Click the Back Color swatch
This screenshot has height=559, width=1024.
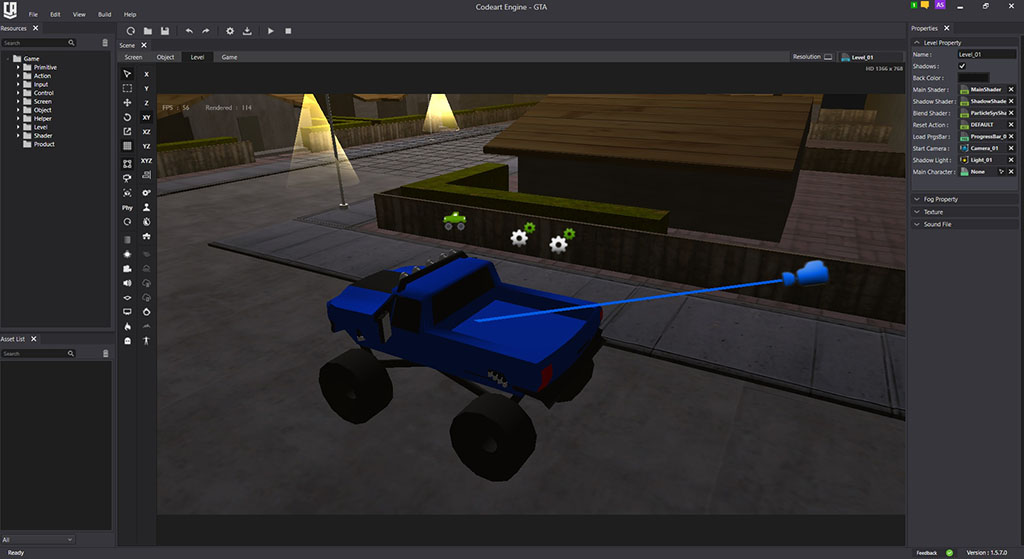pyautogui.click(x=973, y=77)
